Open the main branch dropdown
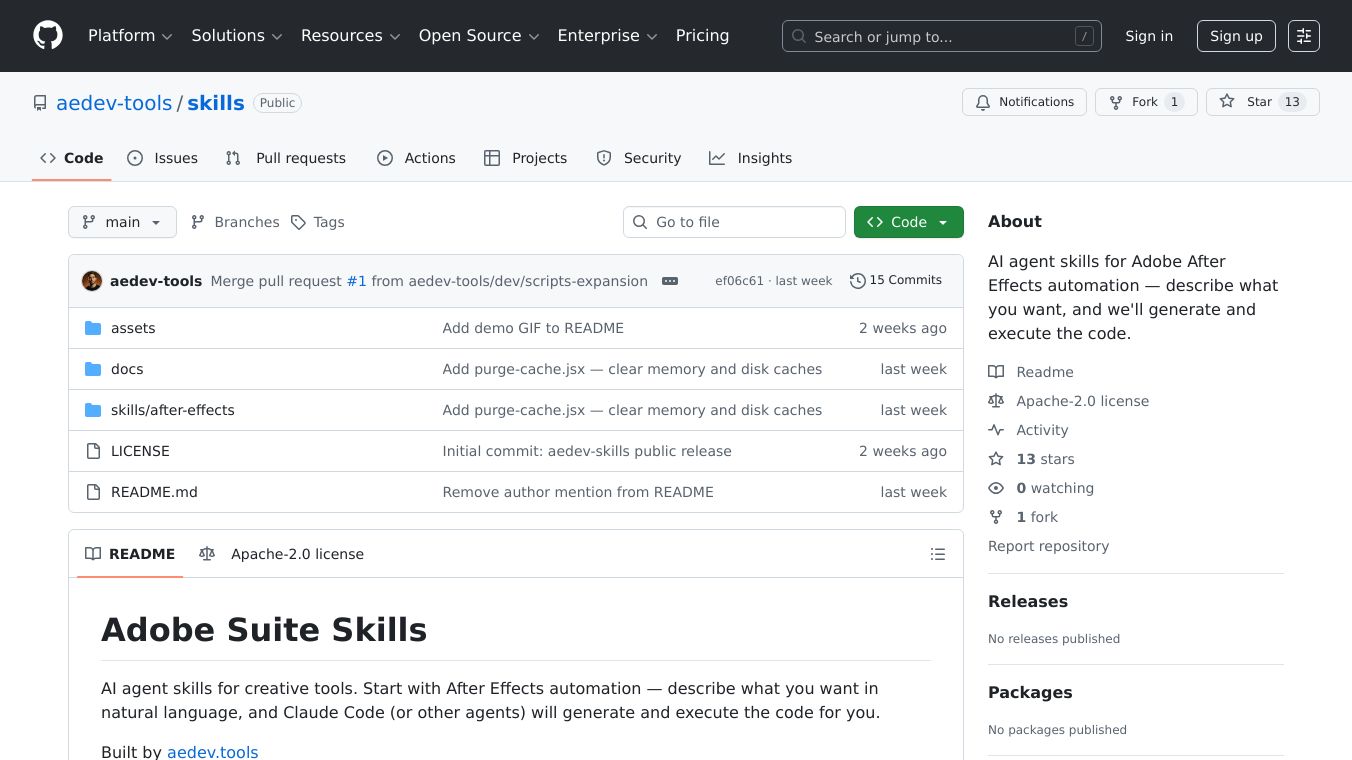This screenshot has height=760, width=1352. pos(122,222)
